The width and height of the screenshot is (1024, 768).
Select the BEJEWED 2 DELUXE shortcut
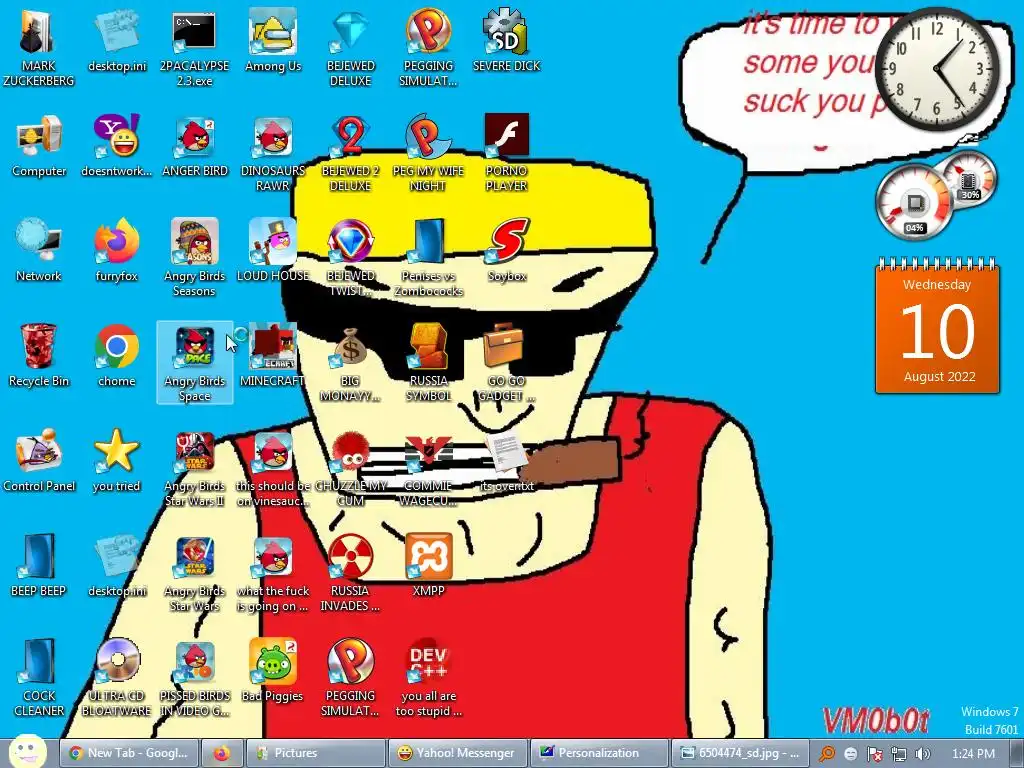click(351, 153)
